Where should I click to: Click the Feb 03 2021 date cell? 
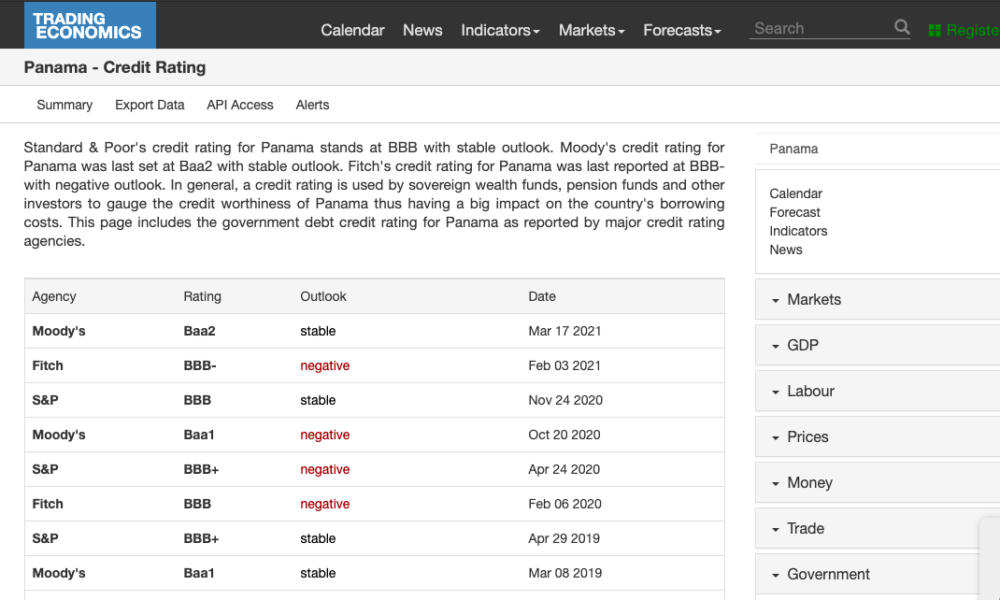click(564, 365)
